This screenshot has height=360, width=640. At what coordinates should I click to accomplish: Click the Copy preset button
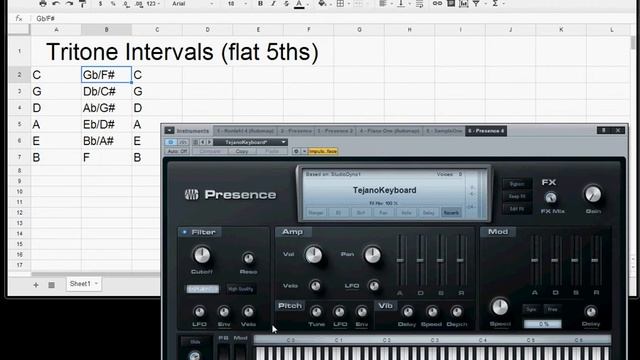[x=242, y=151]
